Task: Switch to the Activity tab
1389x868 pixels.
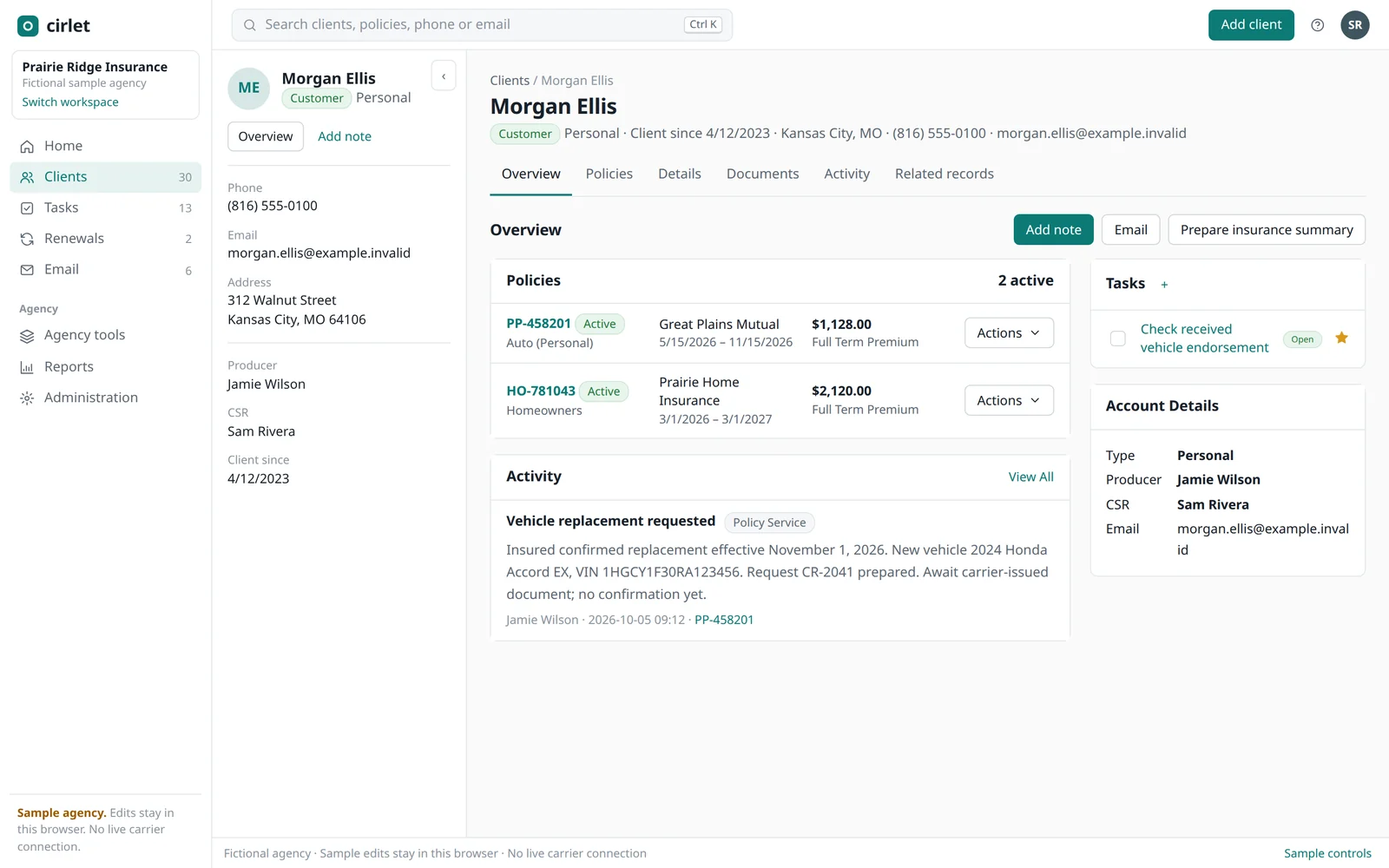Action: pyautogui.click(x=846, y=174)
